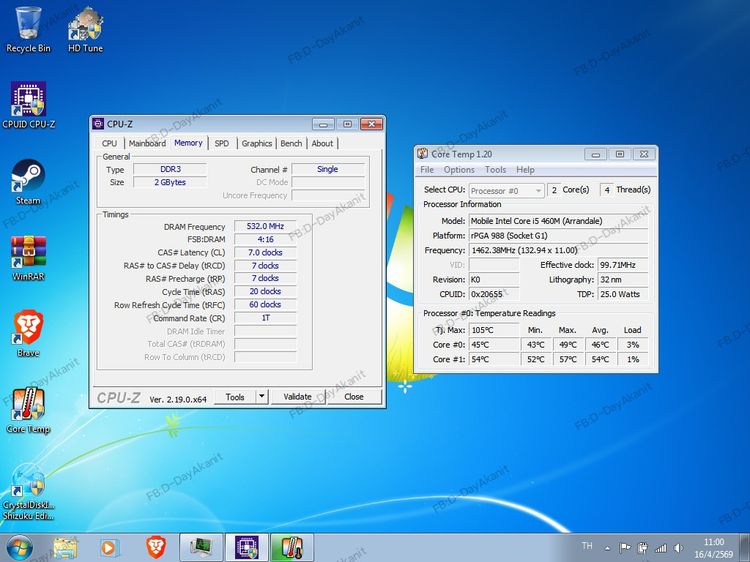The height and width of the screenshot is (562, 750).
Task: Click the 32 nm Lithography value
Action: point(623,279)
